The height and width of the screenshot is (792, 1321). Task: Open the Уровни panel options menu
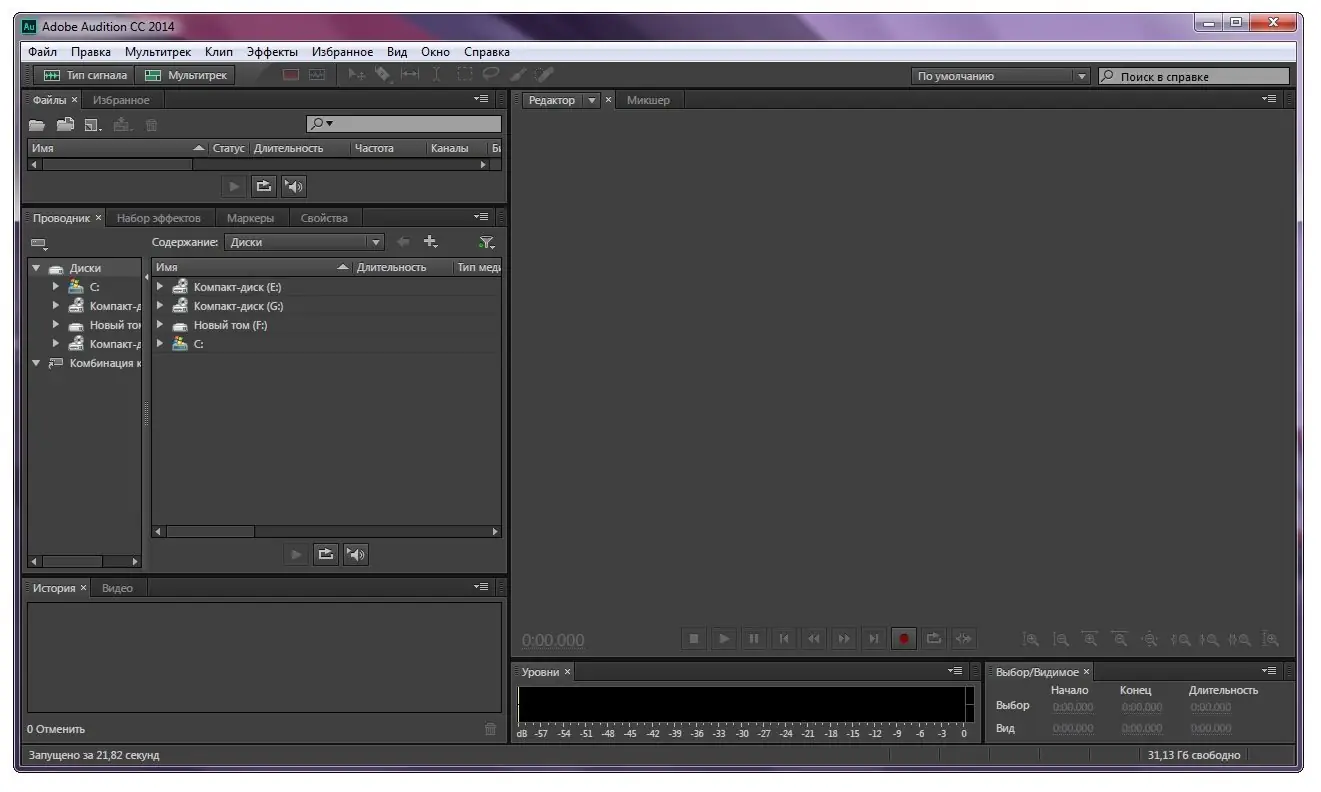(955, 671)
